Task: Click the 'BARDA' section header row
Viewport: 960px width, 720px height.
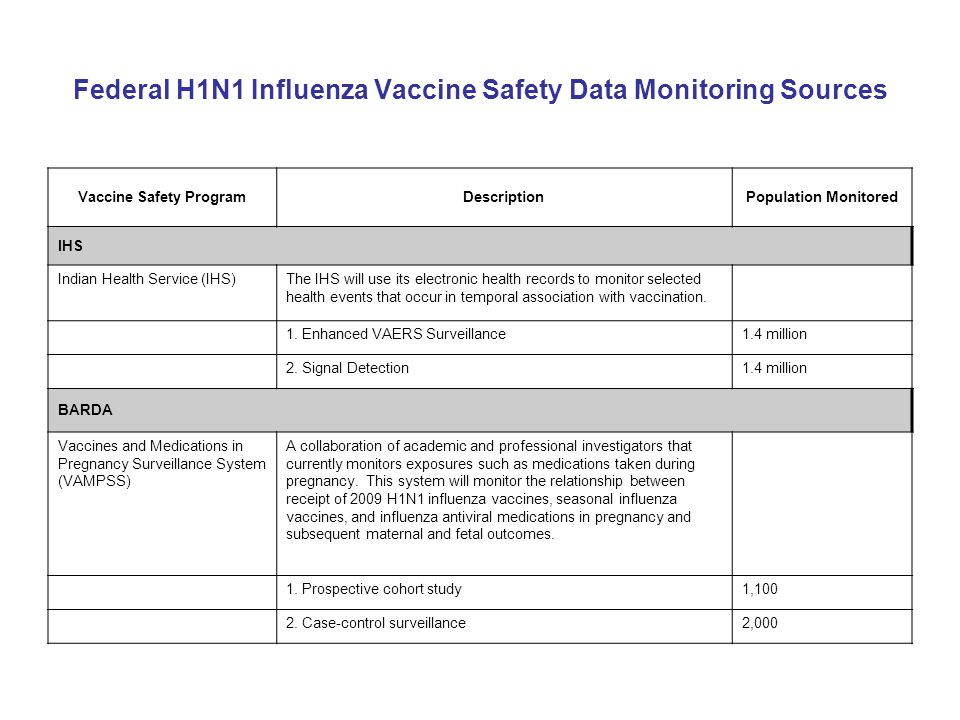Action: (x=480, y=410)
